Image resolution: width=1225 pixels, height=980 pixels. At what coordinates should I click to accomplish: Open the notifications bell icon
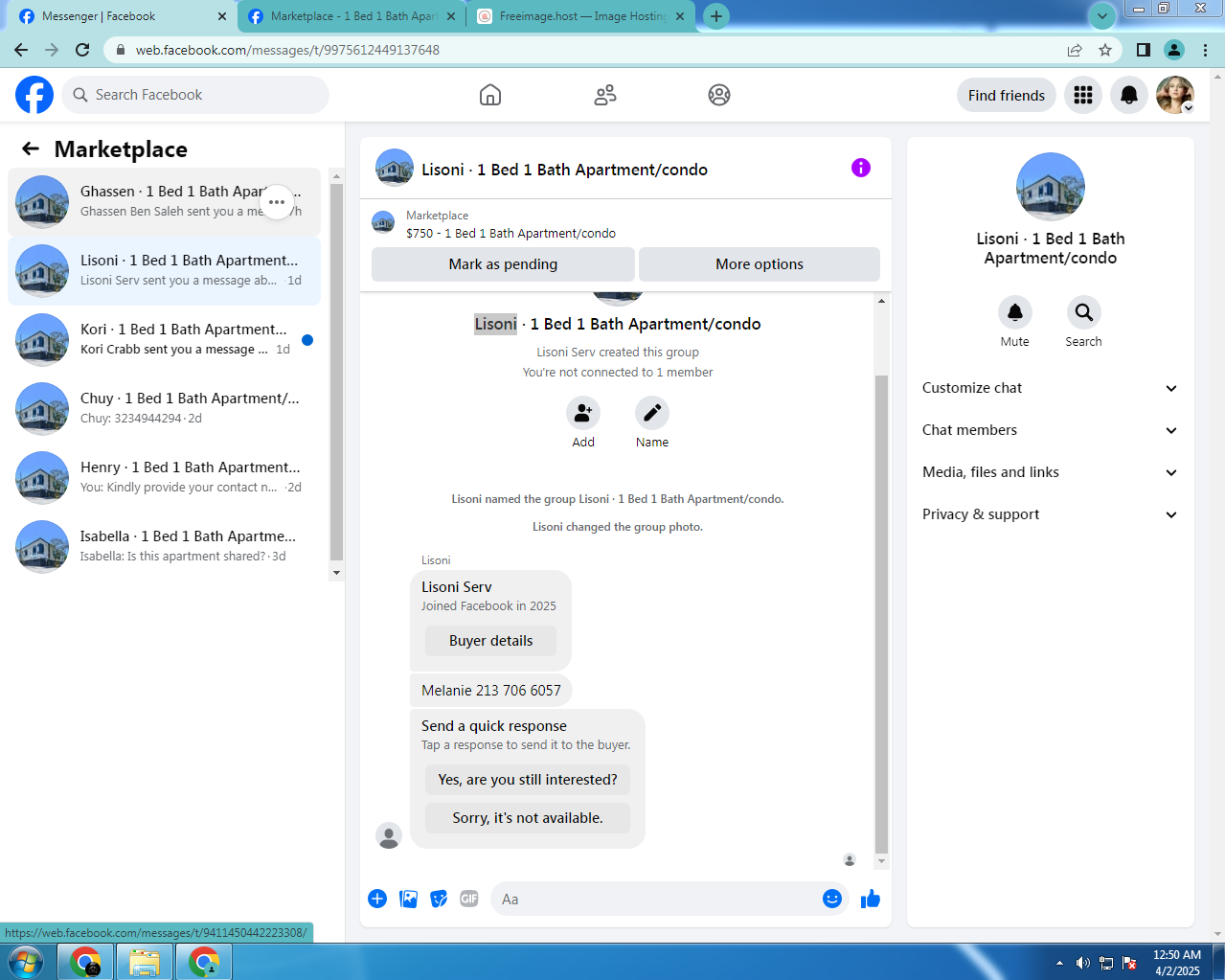(x=1129, y=95)
